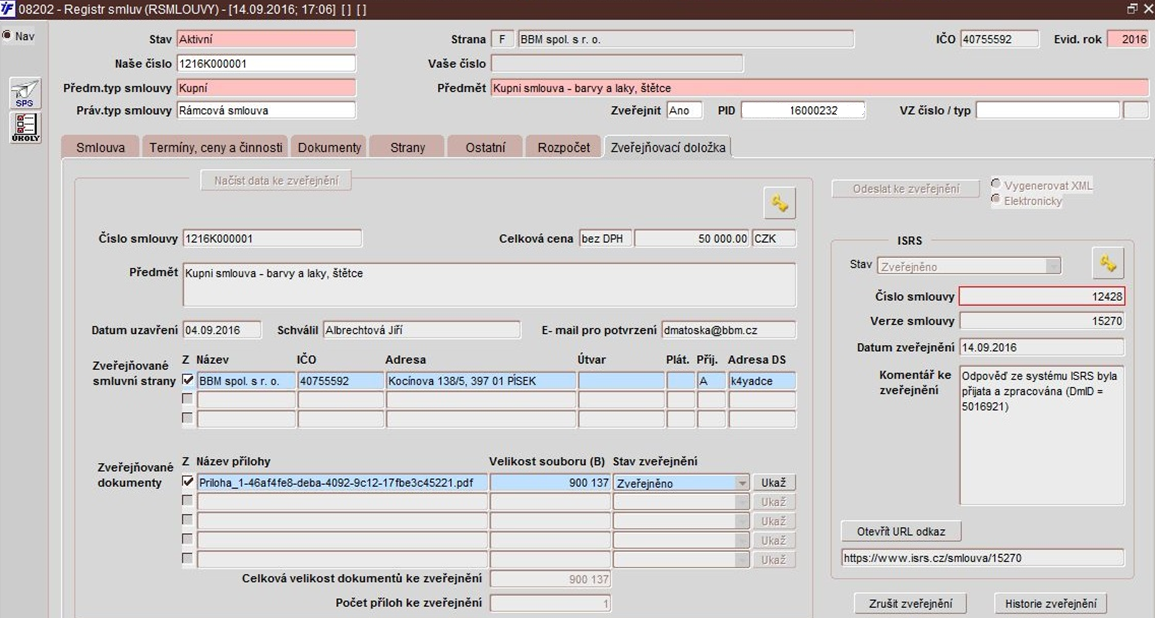Uncheck the BBM spol. s r. o. party checkbox
This screenshot has height=618, width=1155.
(x=187, y=380)
